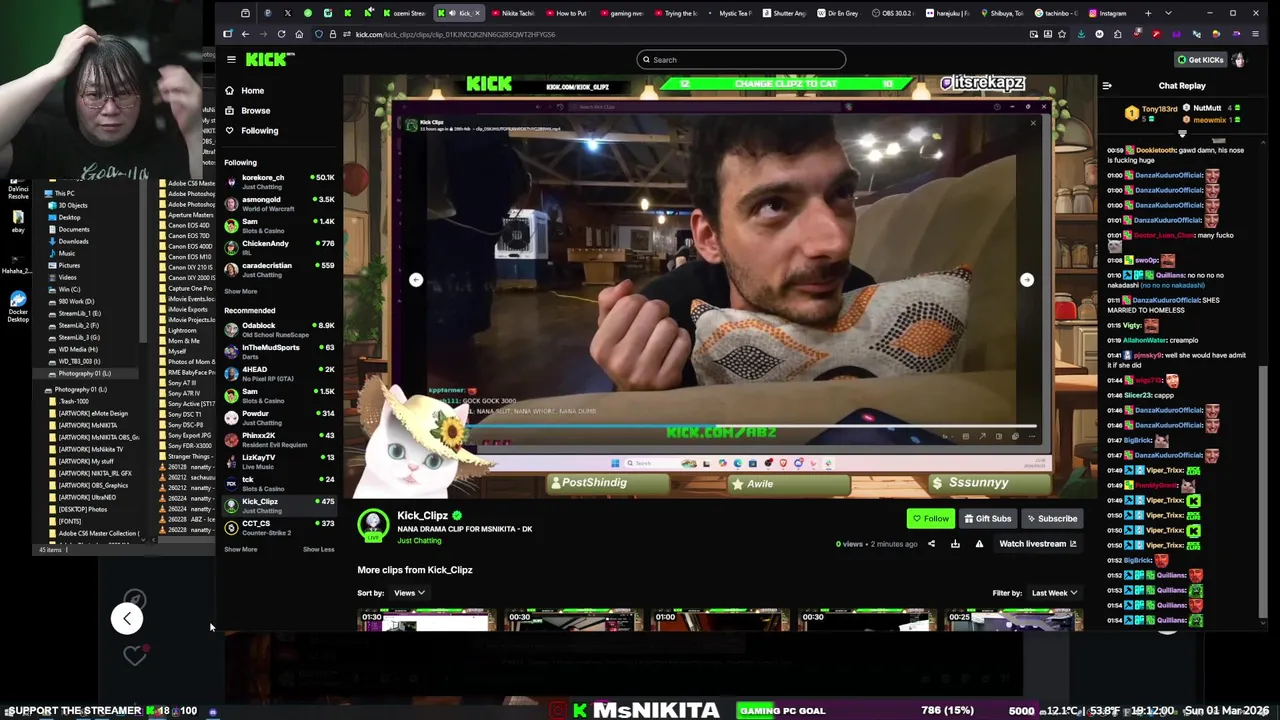Image resolution: width=1280 pixels, height=720 pixels.
Task: Click the report warning triangle icon
Action: 979,544
